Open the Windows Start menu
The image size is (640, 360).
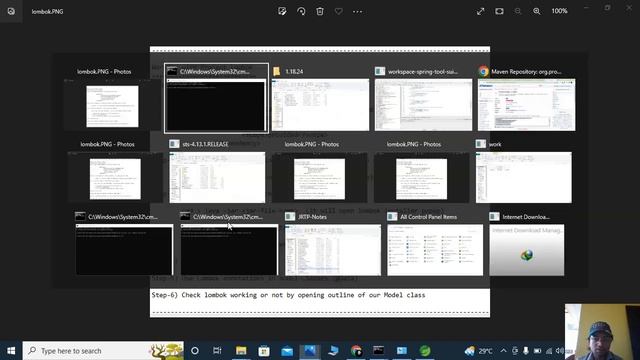tap(11, 351)
